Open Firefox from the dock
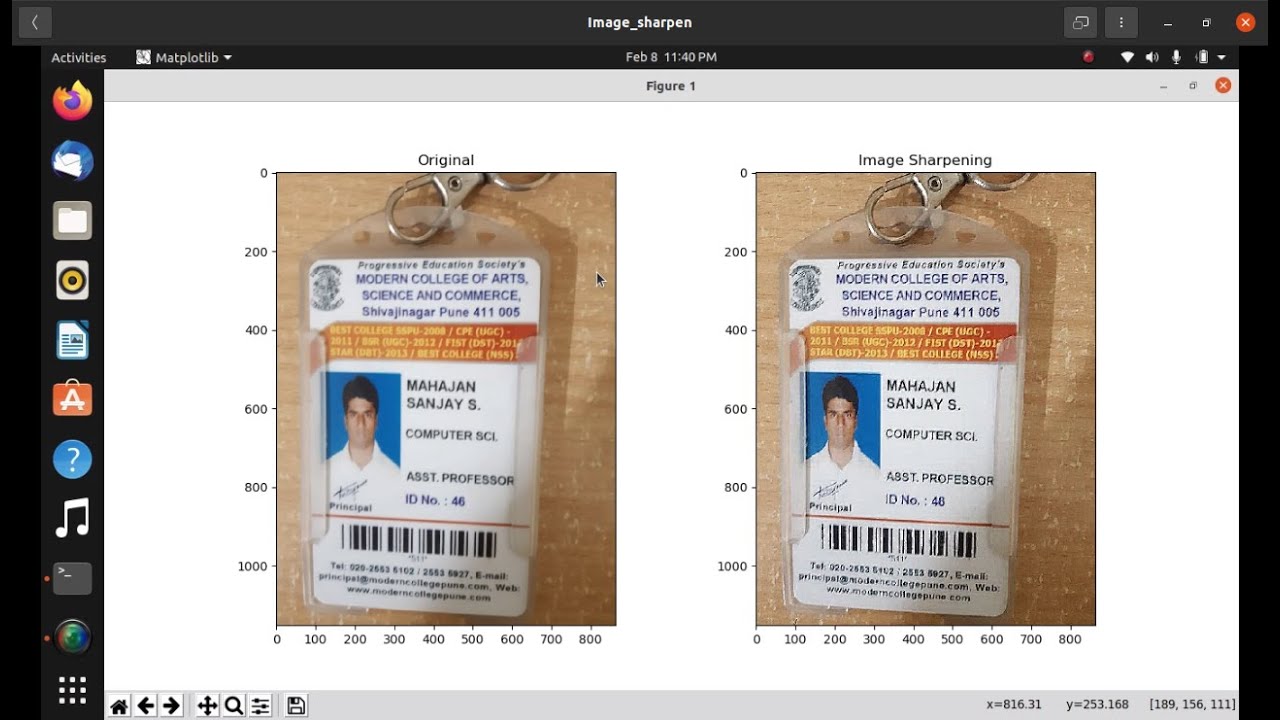Viewport: 1280px width, 720px height. pyautogui.click(x=73, y=101)
